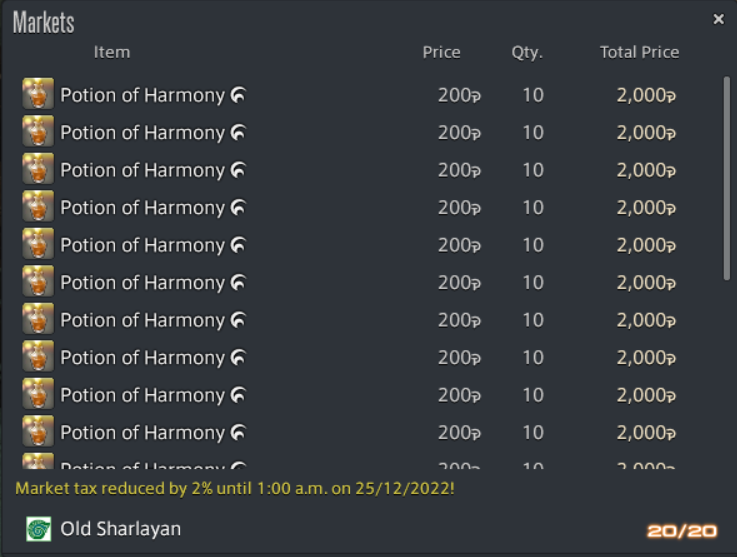Click the Qty. column header

(x=527, y=52)
